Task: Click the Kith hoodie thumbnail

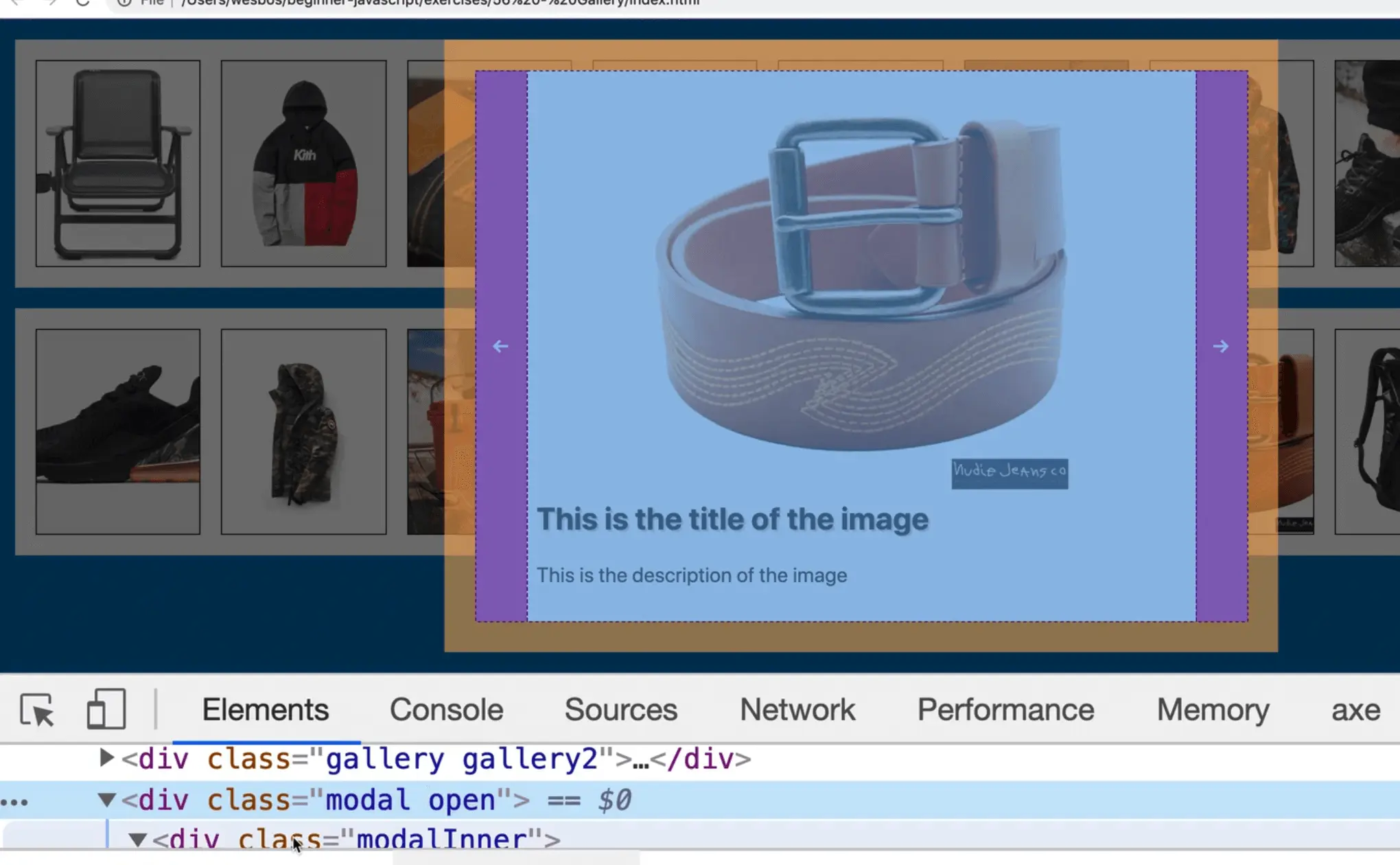Action: coord(303,163)
